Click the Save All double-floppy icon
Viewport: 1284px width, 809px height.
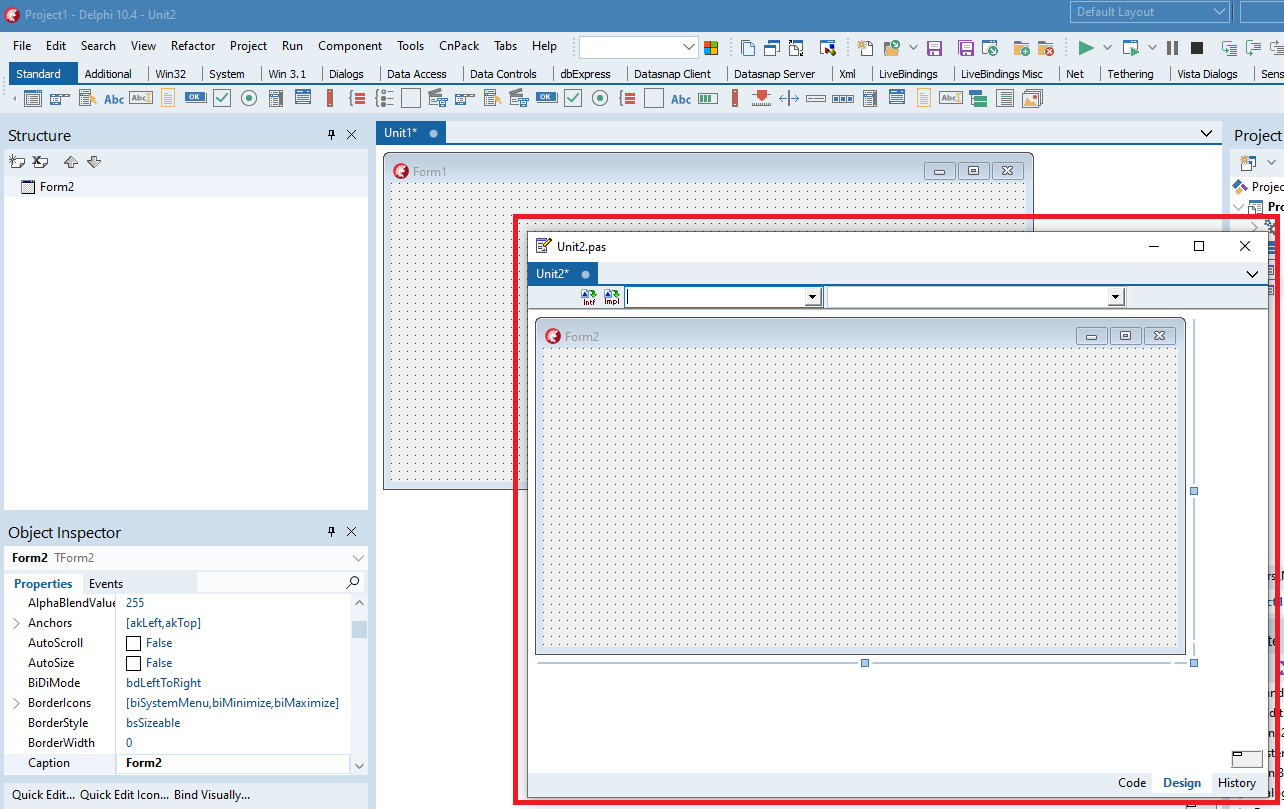coord(966,47)
